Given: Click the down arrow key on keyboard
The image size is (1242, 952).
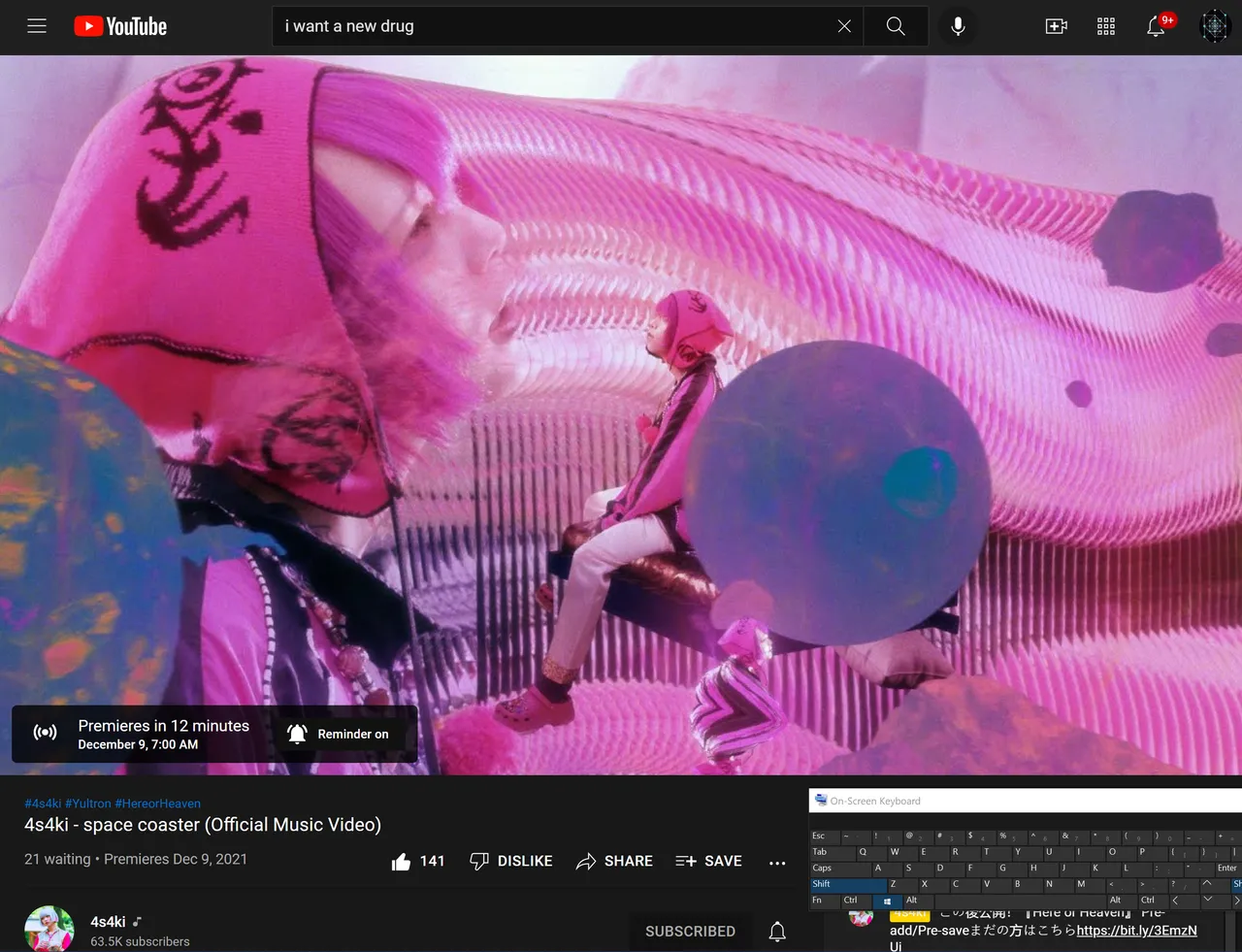Looking at the screenshot, I should (x=1216, y=902).
